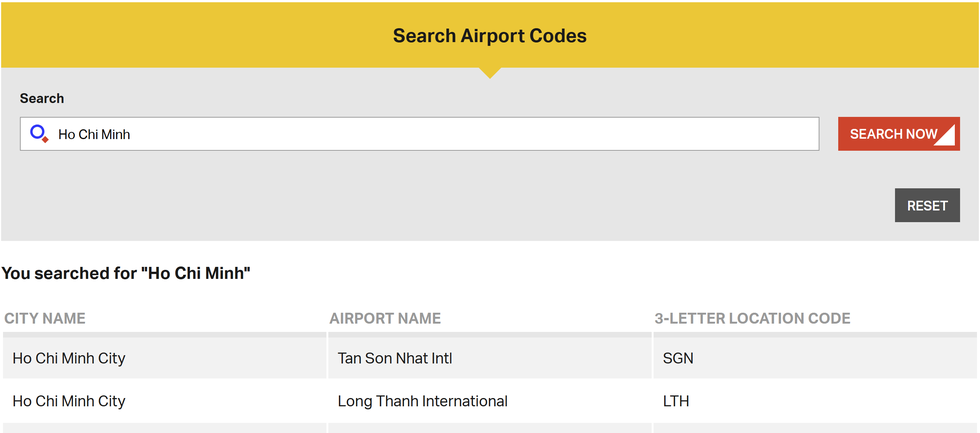980x433 pixels.
Task: Click the Search label above the input
Action: [x=42, y=98]
